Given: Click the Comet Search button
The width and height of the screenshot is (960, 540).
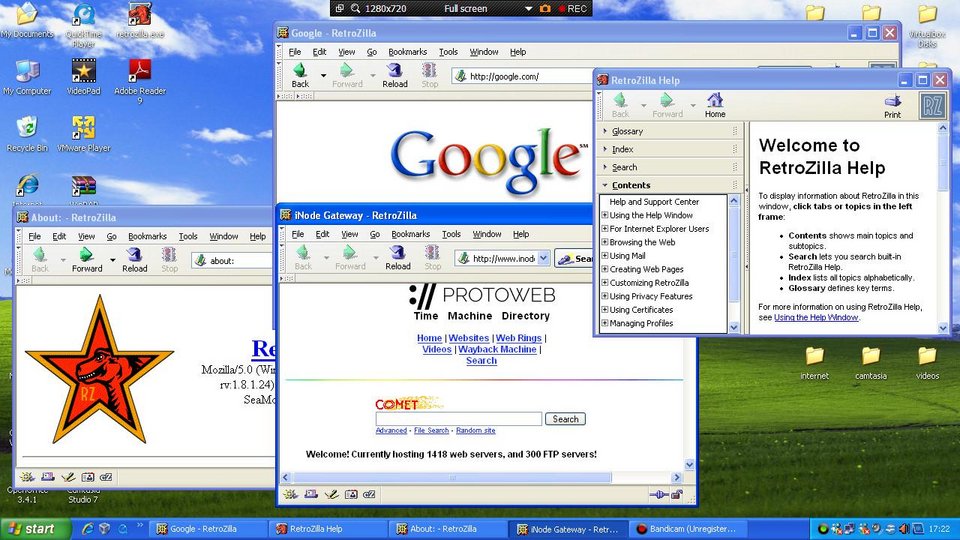Looking at the screenshot, I should coord(565,419).
